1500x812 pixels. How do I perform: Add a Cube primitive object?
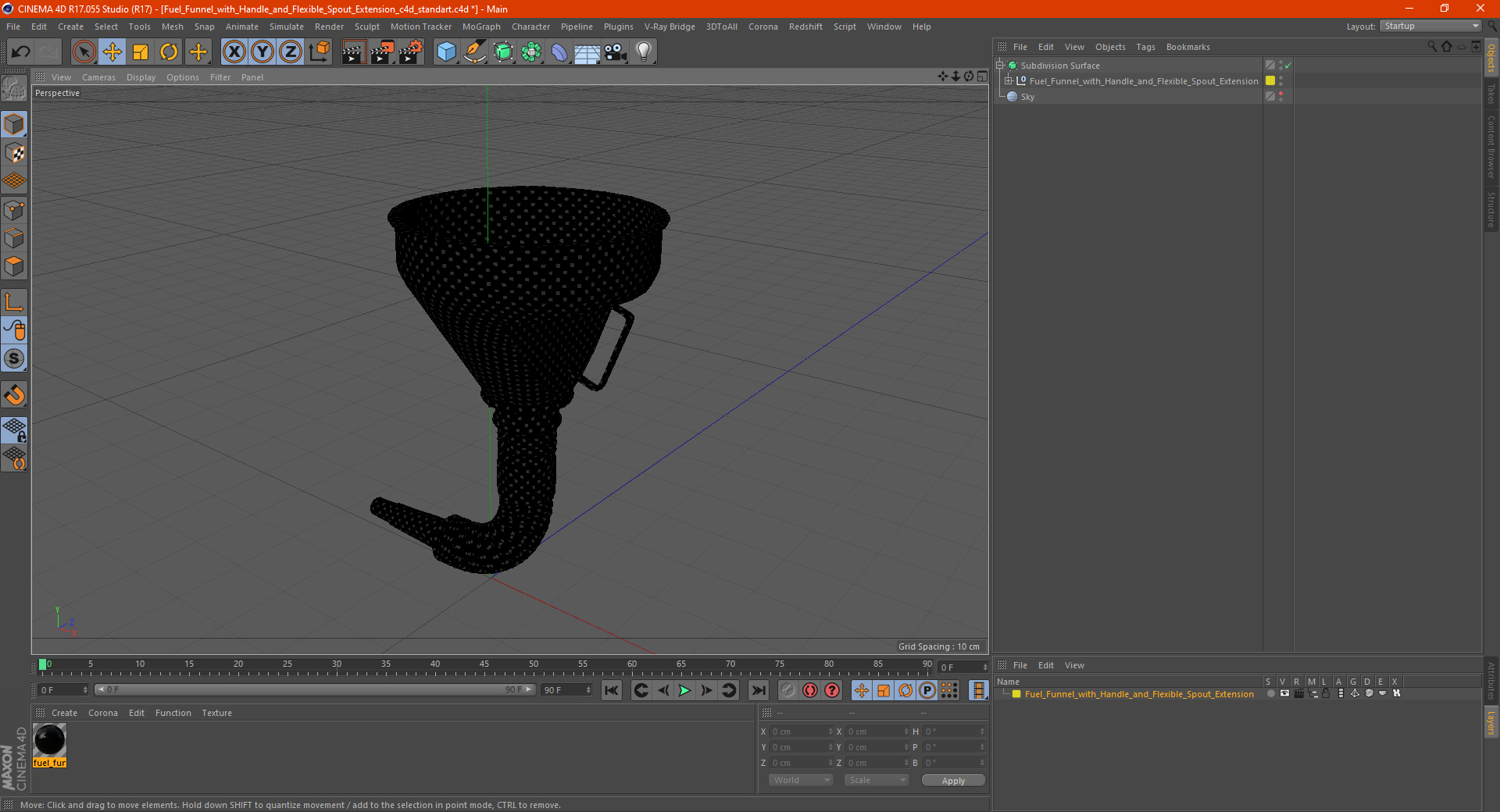tap(446, 52)
